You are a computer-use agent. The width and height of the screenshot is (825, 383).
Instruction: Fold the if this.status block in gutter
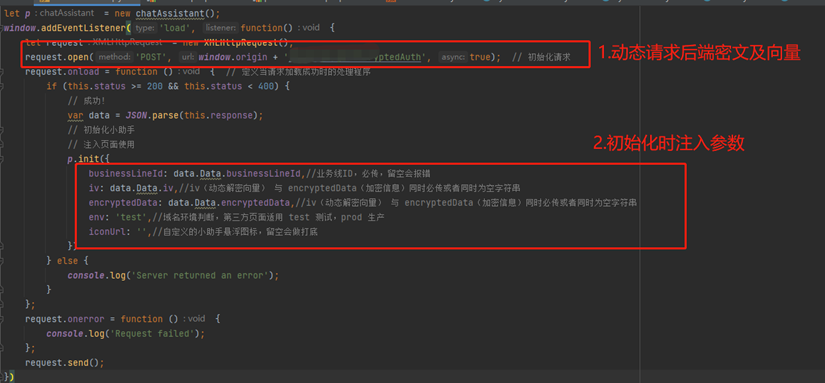[2, 86]
